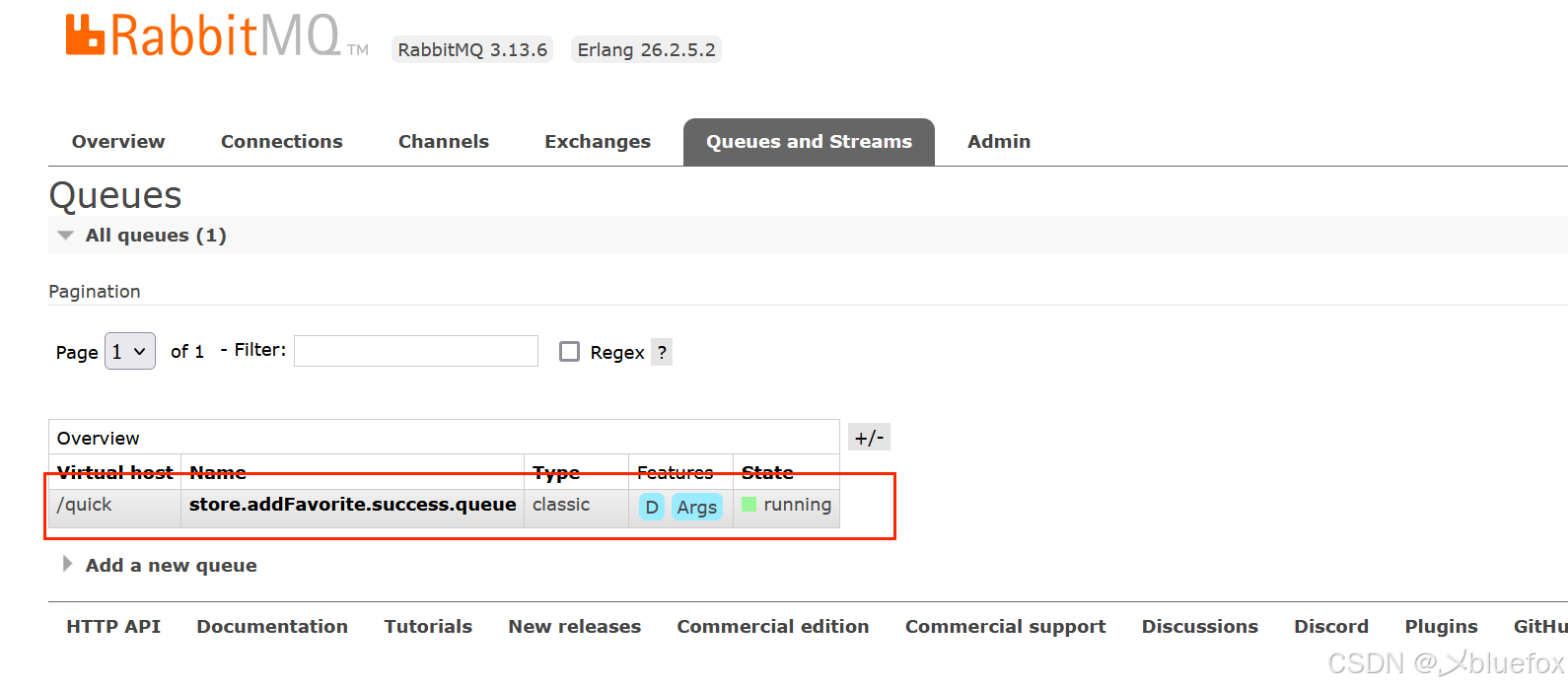Click the Erlang 26.2.5.2 version label
This screenshot has width=1568, height=690.
pyautogui.click(x=647, y=49)
